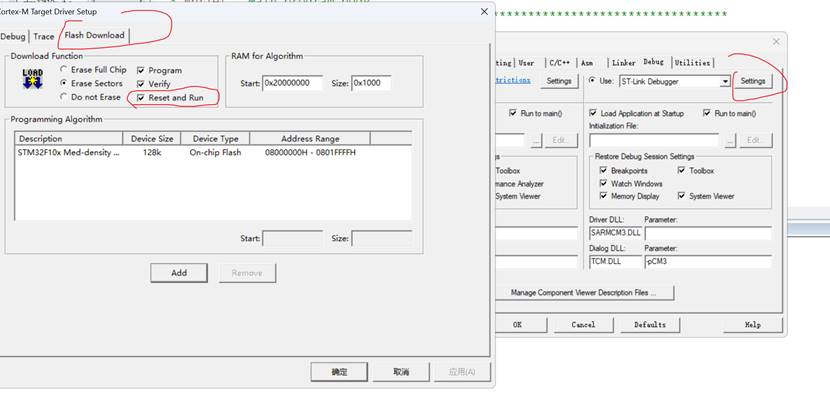Open the User tab in Options dialog
830x396 pixels.
tap(526, 63)
